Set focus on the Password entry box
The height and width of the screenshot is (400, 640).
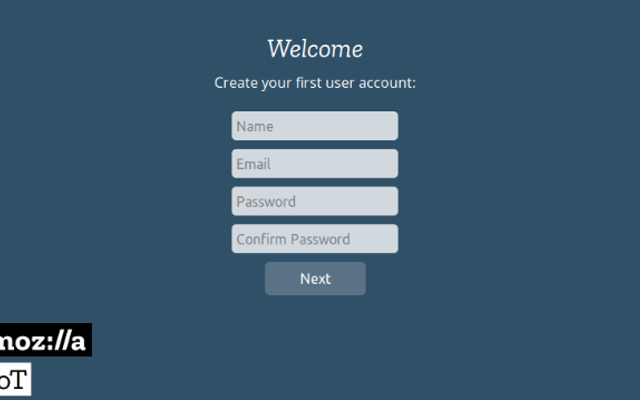(315, 201)
